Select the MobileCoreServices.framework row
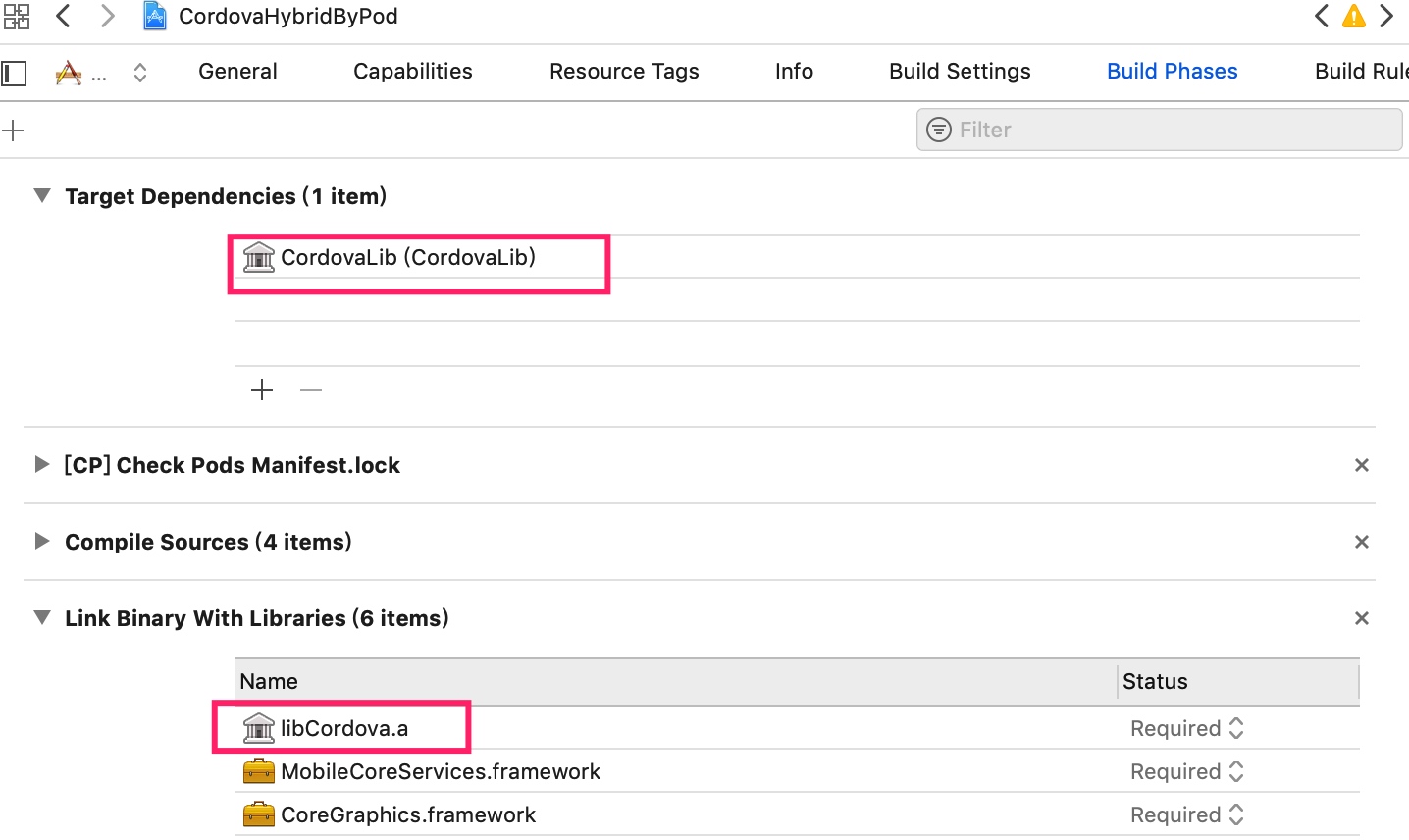Viewport: 1409px width, 840px height. [797, 771]
